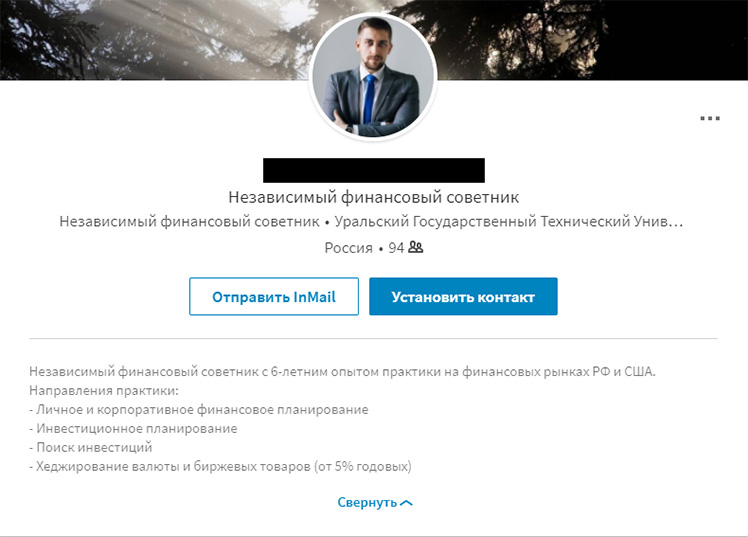748x537 pixels.
Task: Collapse the summary with Свернуть
Action: click(x=367, y=503)
